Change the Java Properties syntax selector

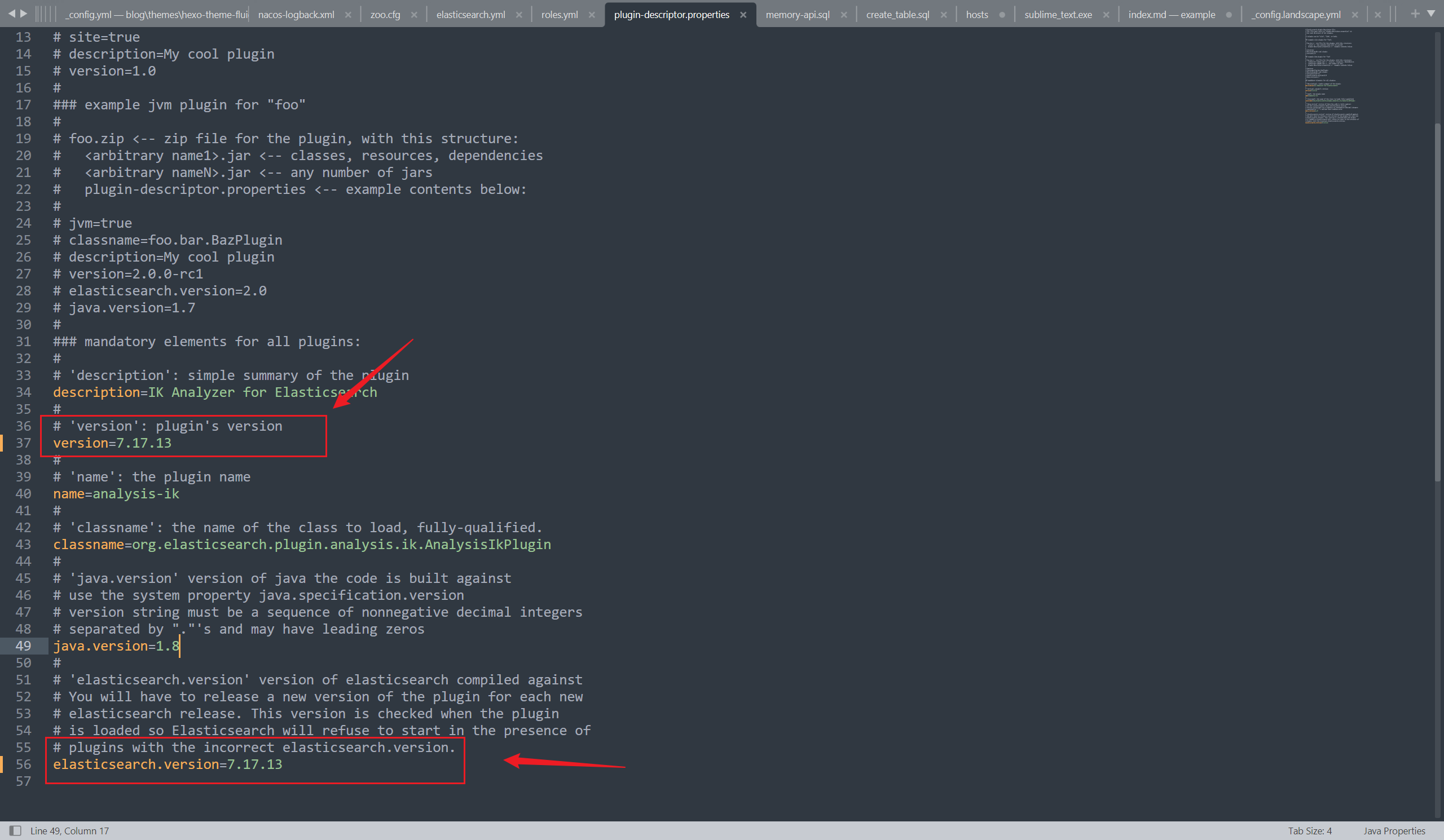click(1394, 830)
